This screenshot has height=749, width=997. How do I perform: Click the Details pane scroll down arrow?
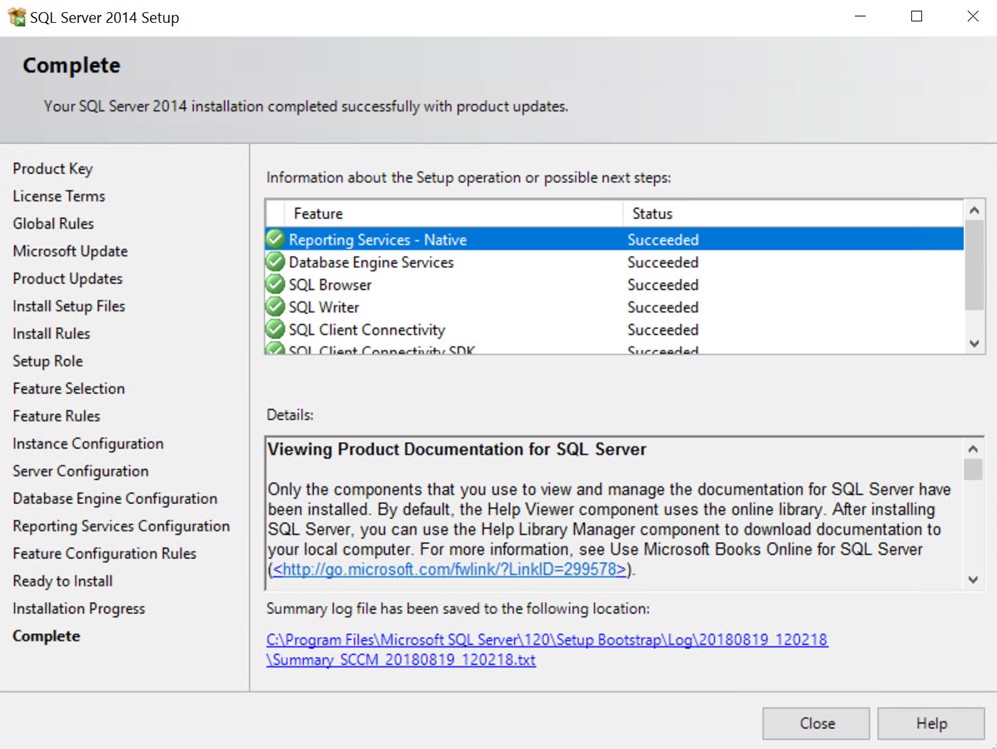point(973,579)
